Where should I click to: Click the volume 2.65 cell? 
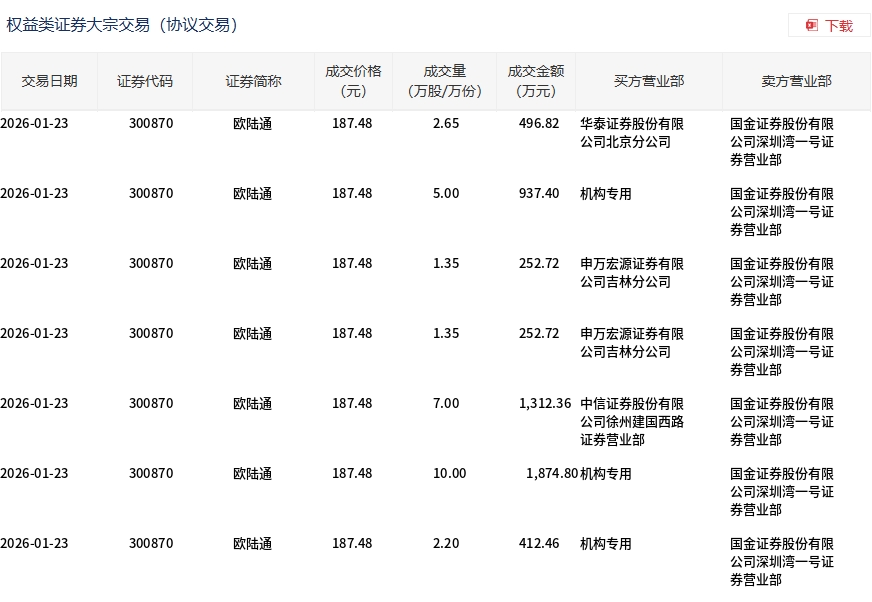[x=446, y=124]
